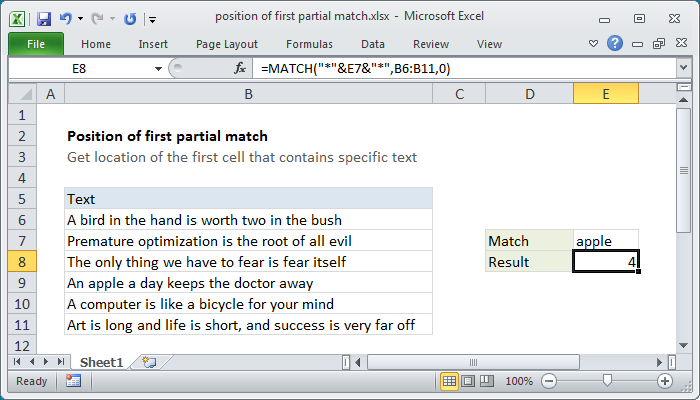Go to next sheet navigation arrow

pyautogui.click(x=46, y=362)
